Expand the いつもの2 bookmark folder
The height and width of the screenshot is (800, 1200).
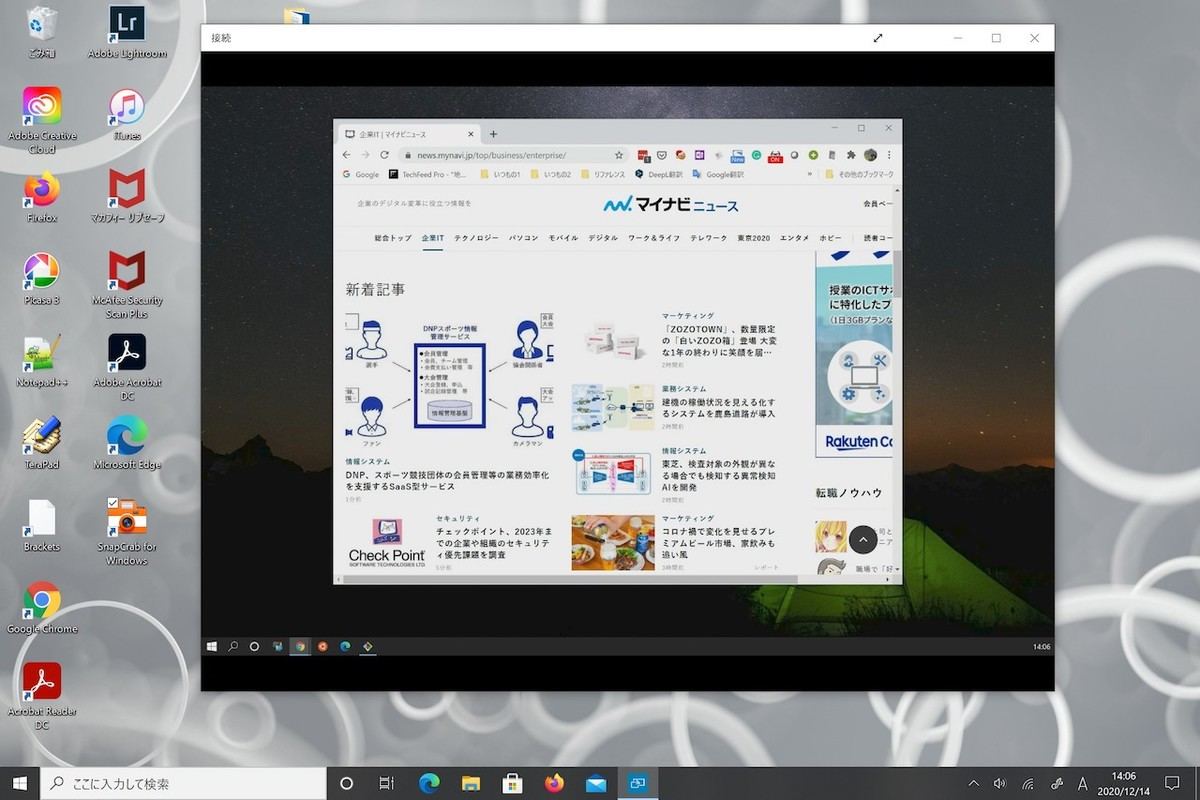point(550,174)
